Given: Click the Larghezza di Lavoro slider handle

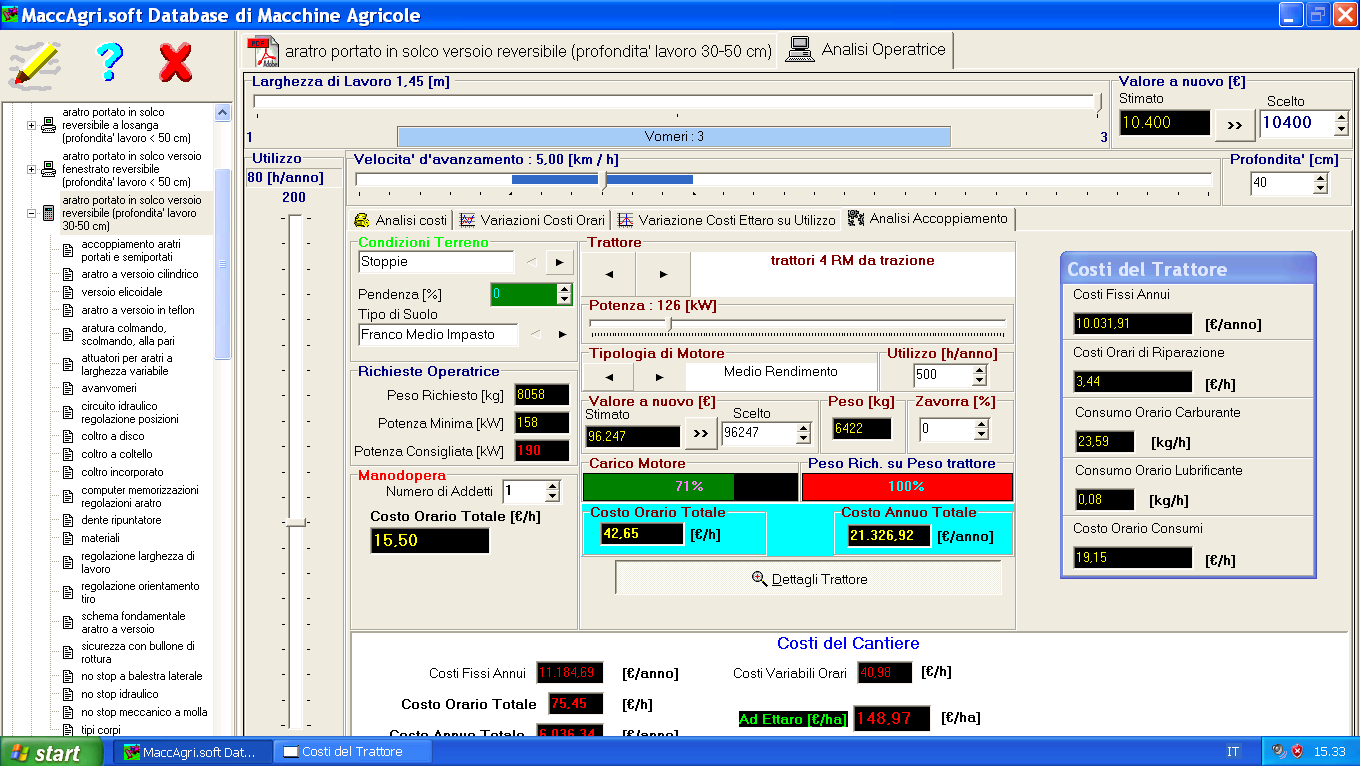Looking at the screenshot, I should 1098,103.
